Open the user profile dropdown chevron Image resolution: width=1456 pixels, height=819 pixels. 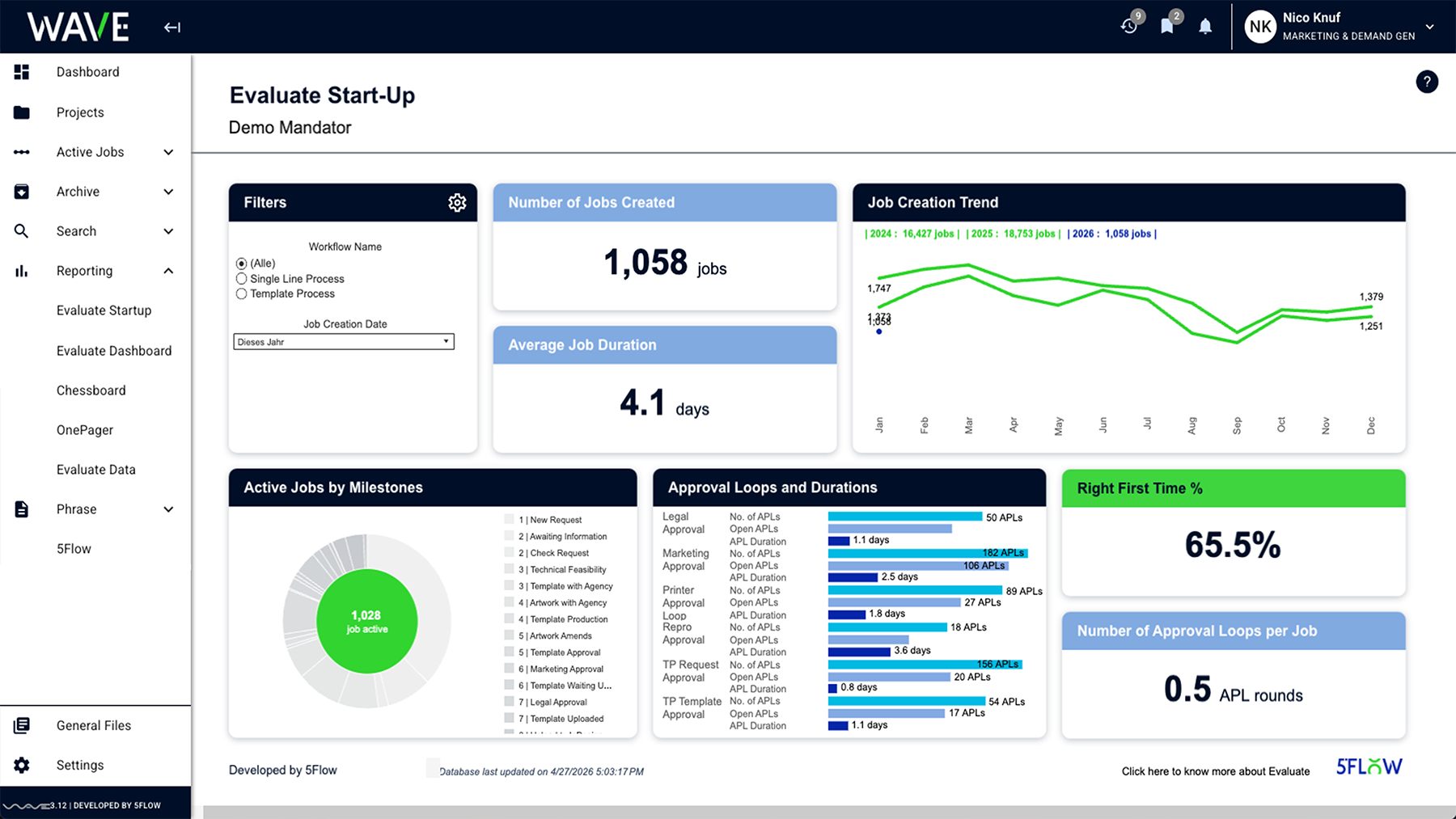[1430, 27]
